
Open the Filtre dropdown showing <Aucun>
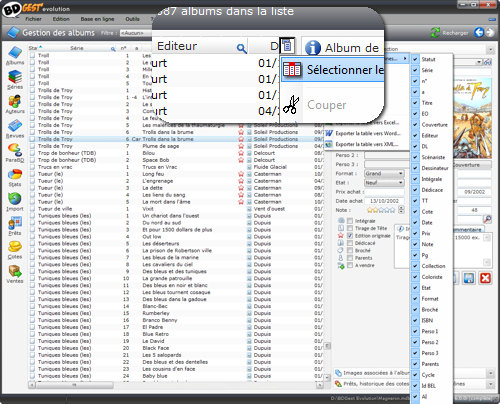(x=136, y=33)
